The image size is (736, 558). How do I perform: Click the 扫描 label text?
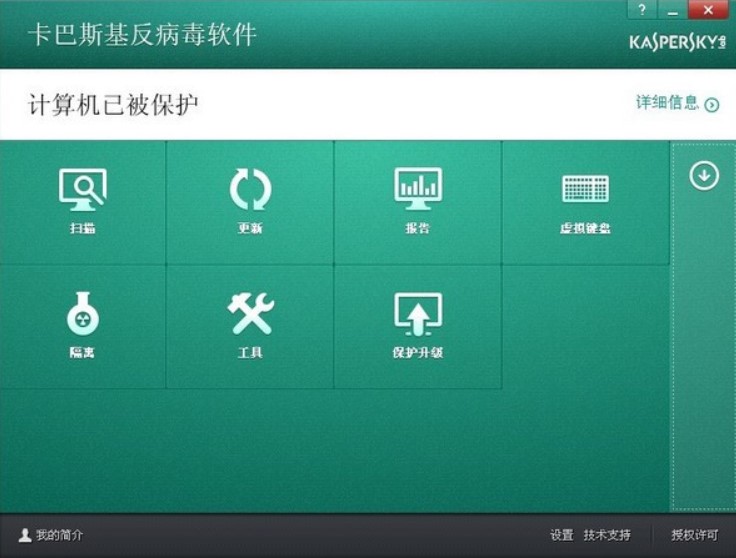83,229
